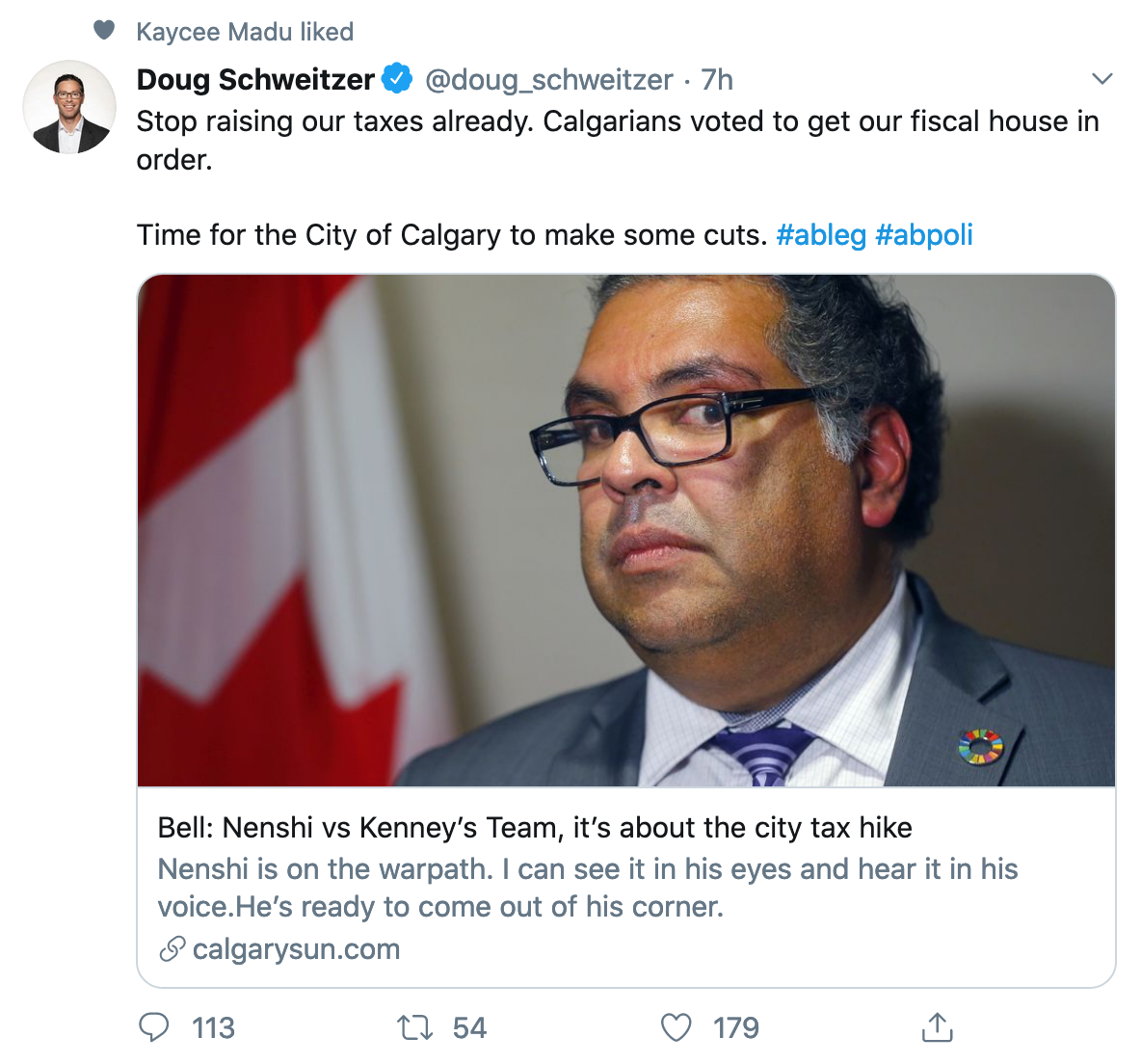Open the Bell: Nenshi vs Kenney's Team headline
Viewport: 1141px width, 1064px height.
[535, 828]
